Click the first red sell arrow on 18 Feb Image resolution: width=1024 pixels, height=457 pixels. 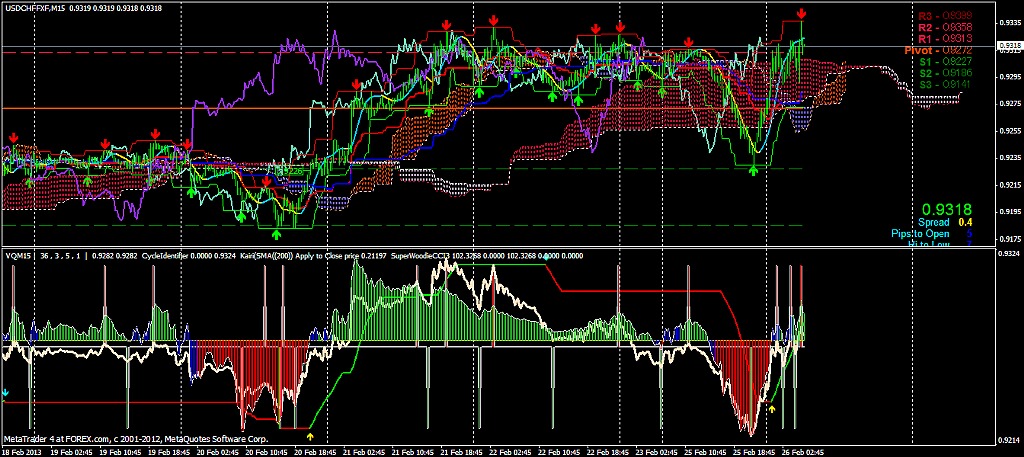[14, 137]
